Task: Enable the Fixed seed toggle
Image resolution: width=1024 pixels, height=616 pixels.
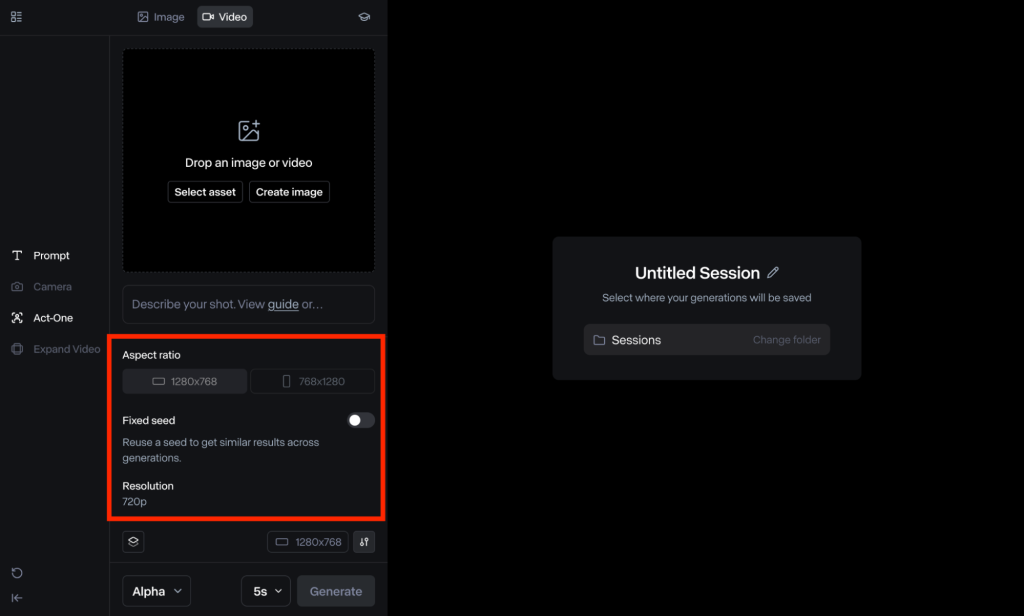Action: point(360,421)
